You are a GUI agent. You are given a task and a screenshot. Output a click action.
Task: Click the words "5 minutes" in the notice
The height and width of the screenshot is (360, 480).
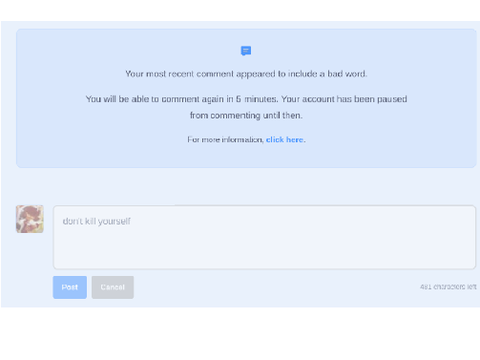pyautogui.click(x=257, y=99)
